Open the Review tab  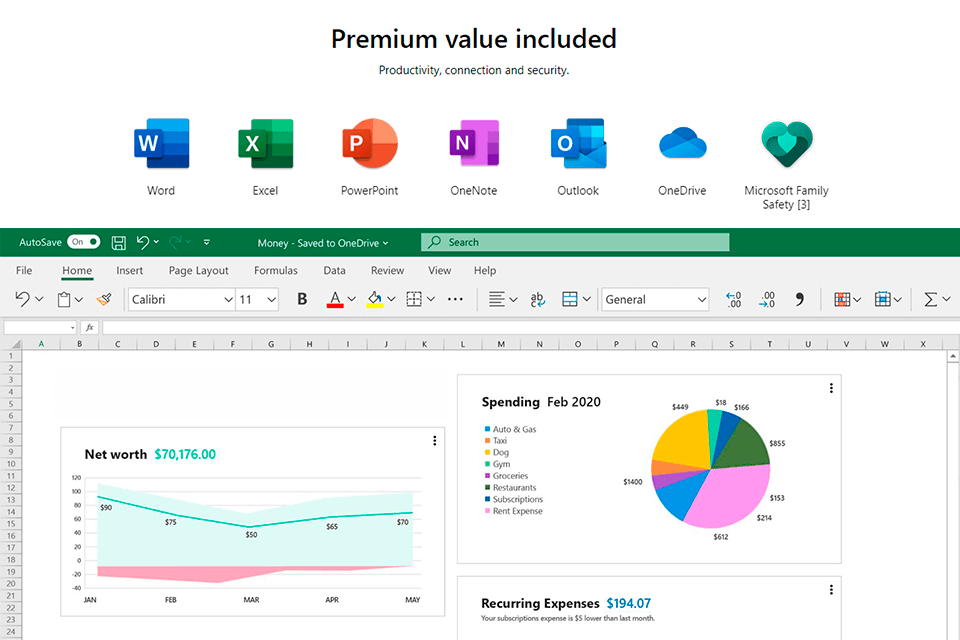click(388, 270)
